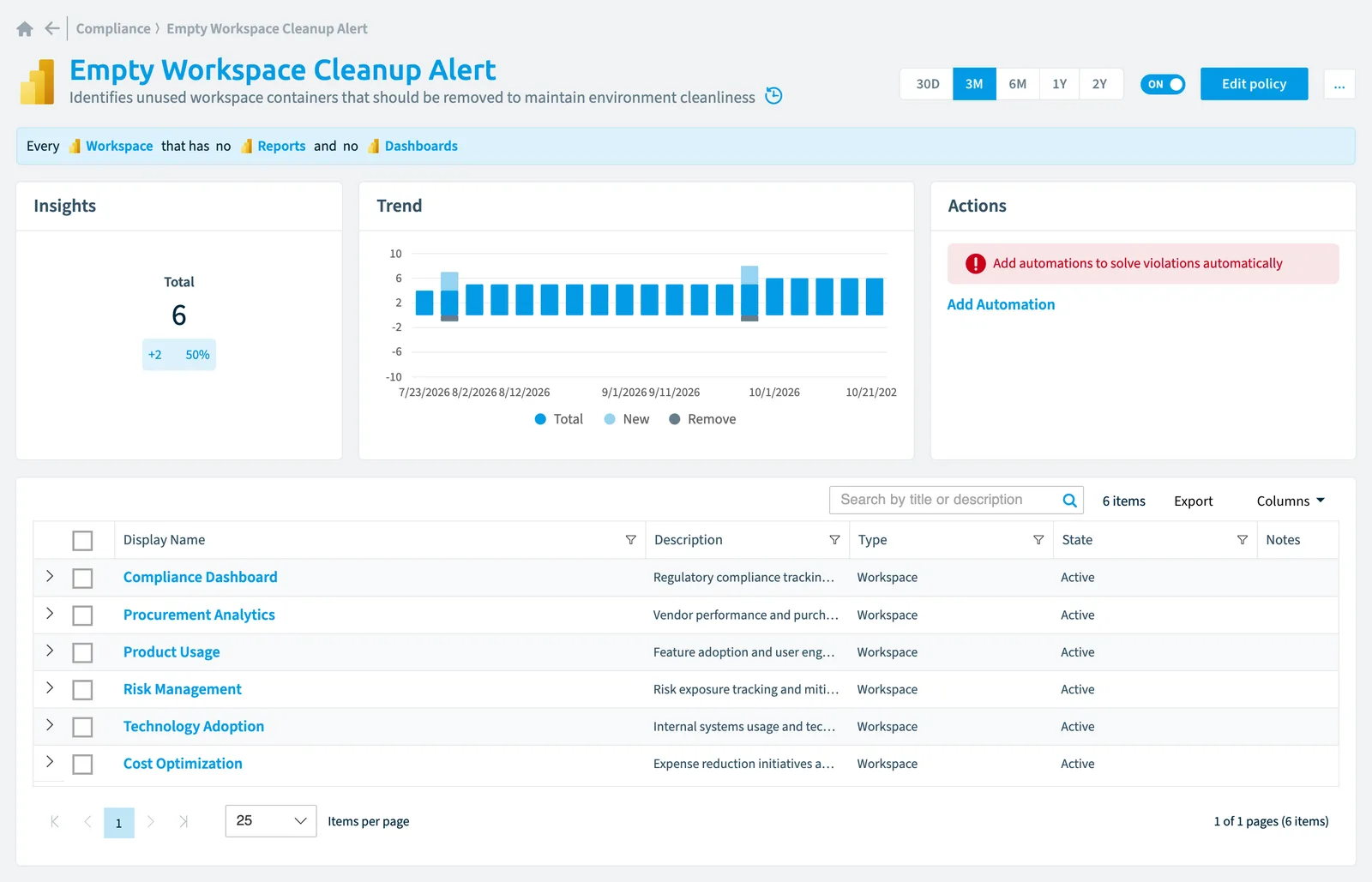Click the Export button

tap(1194, 501)
